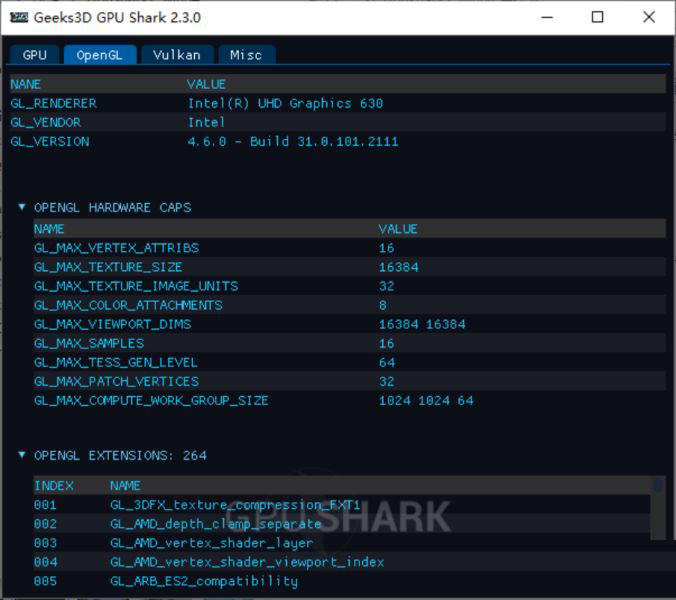Click the 1024 1024 64 work group value

426,400
